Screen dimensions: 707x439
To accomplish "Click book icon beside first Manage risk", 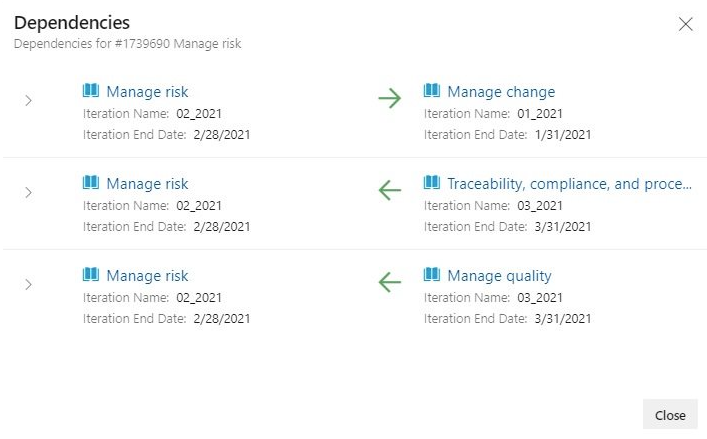I will (x=91, y=90).
